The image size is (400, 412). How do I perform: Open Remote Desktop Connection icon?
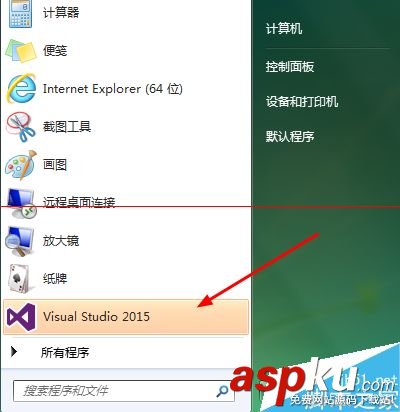tap(21, 203)
